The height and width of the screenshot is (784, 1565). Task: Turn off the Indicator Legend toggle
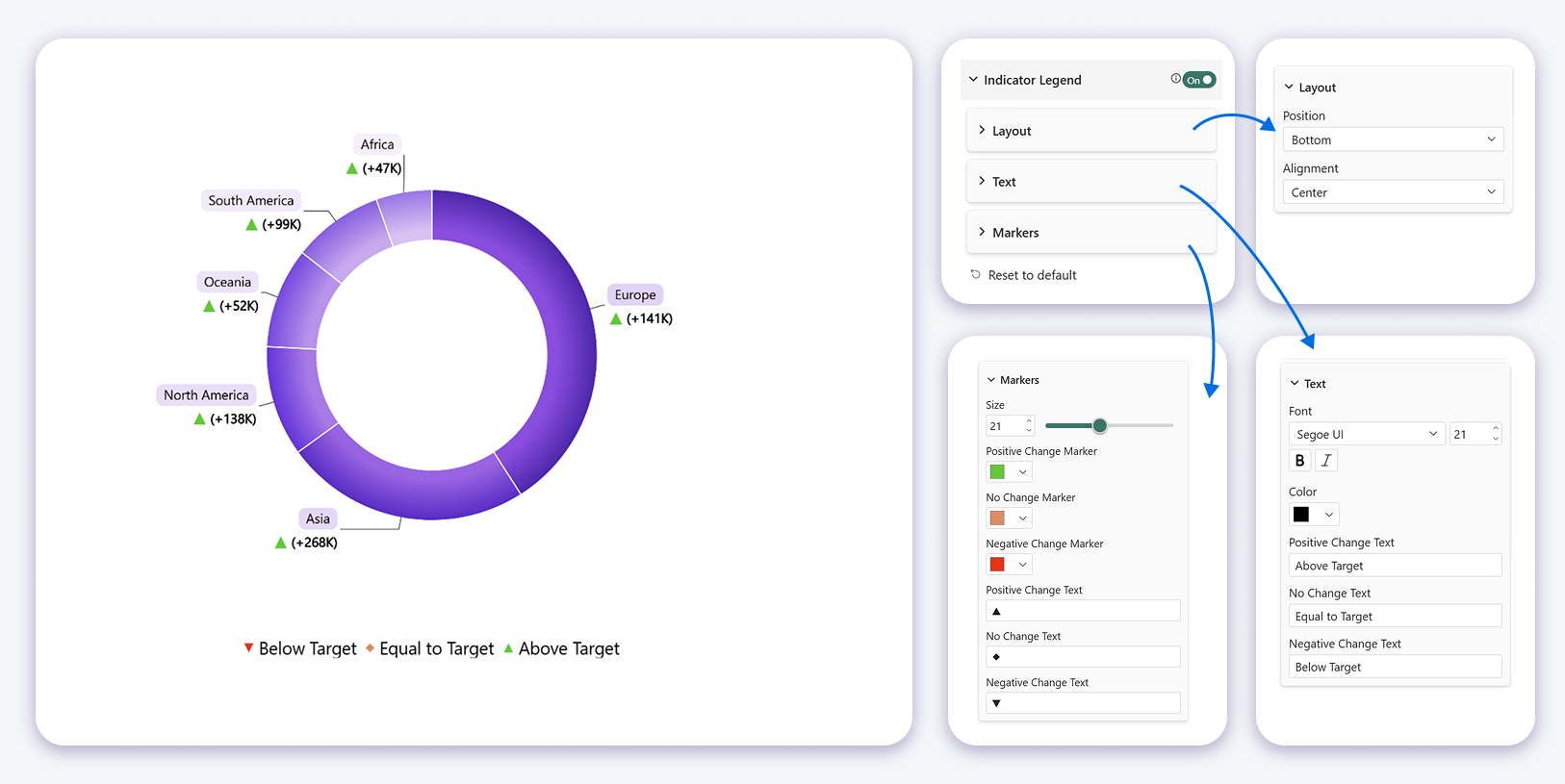[x=1199, y=80]
